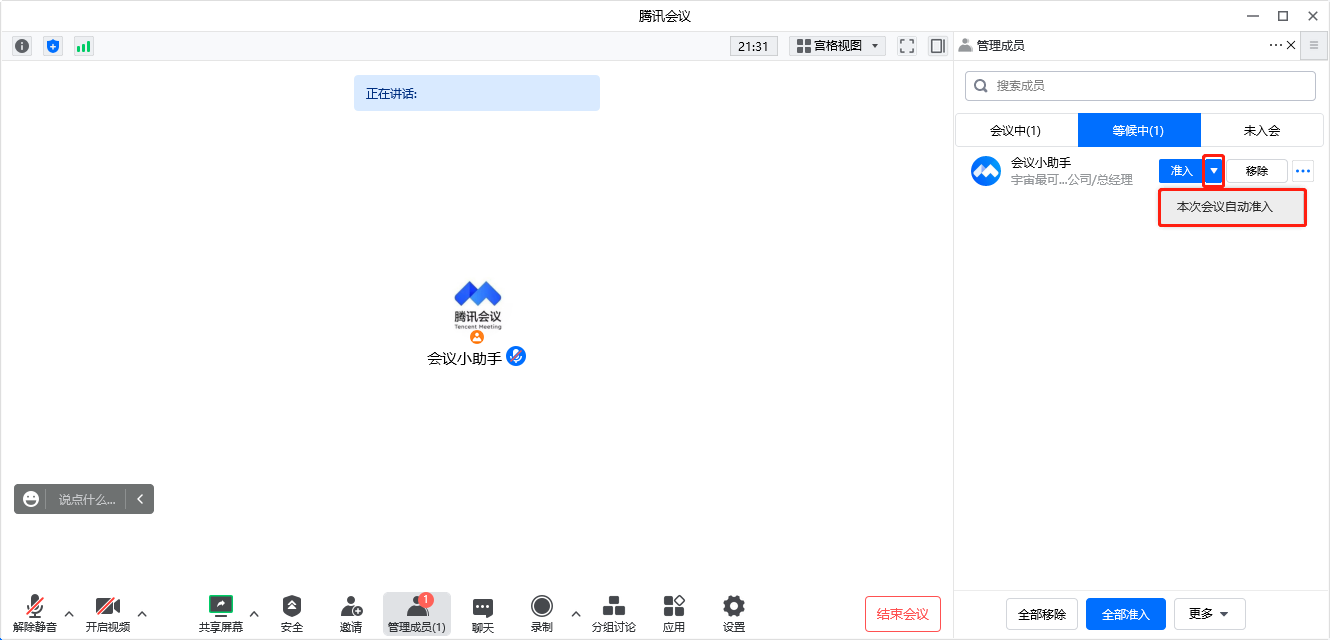The width and height of the screenshot is (1330, 640).
Task: Expand recording options arrow next to 录制
Action: point(575,613)
